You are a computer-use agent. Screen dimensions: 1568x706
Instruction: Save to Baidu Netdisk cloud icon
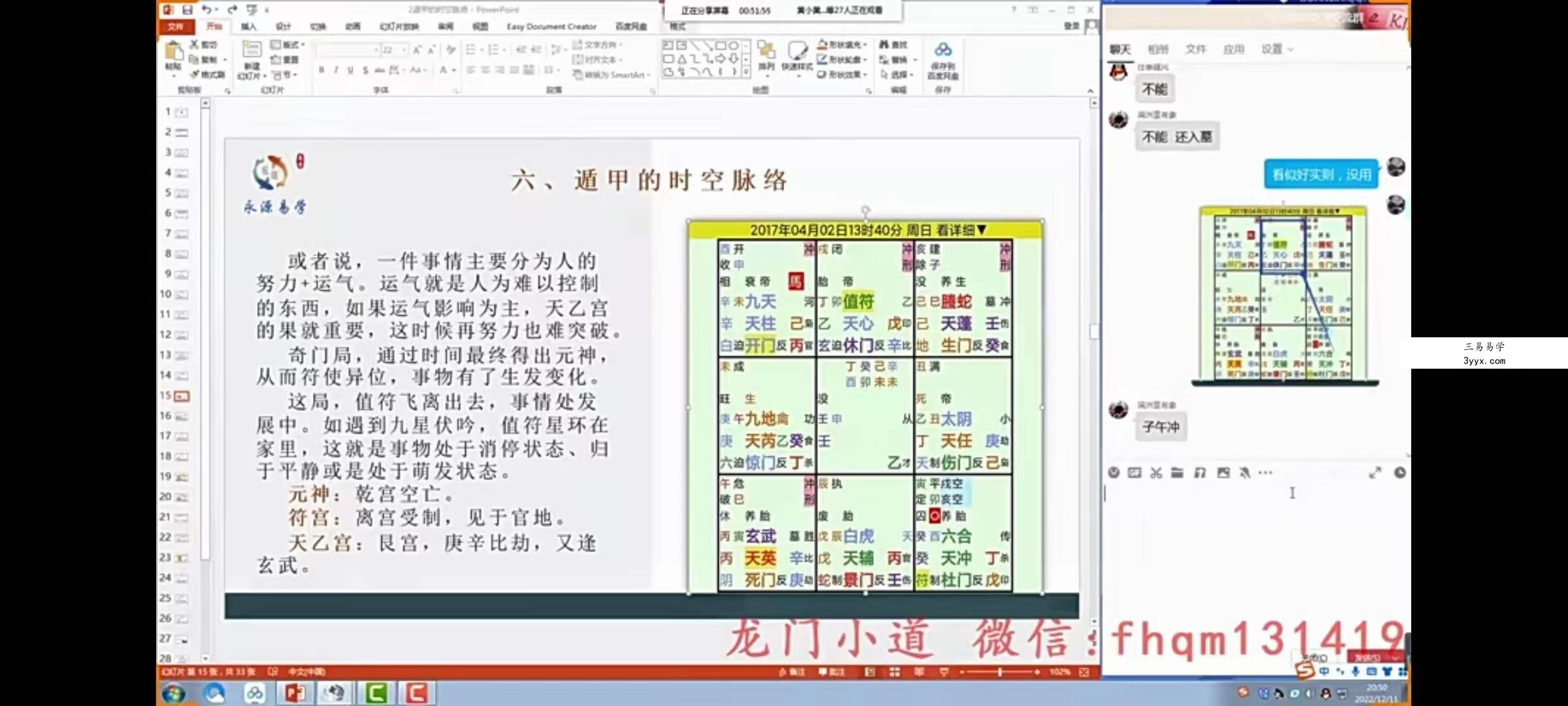point(943,60)
